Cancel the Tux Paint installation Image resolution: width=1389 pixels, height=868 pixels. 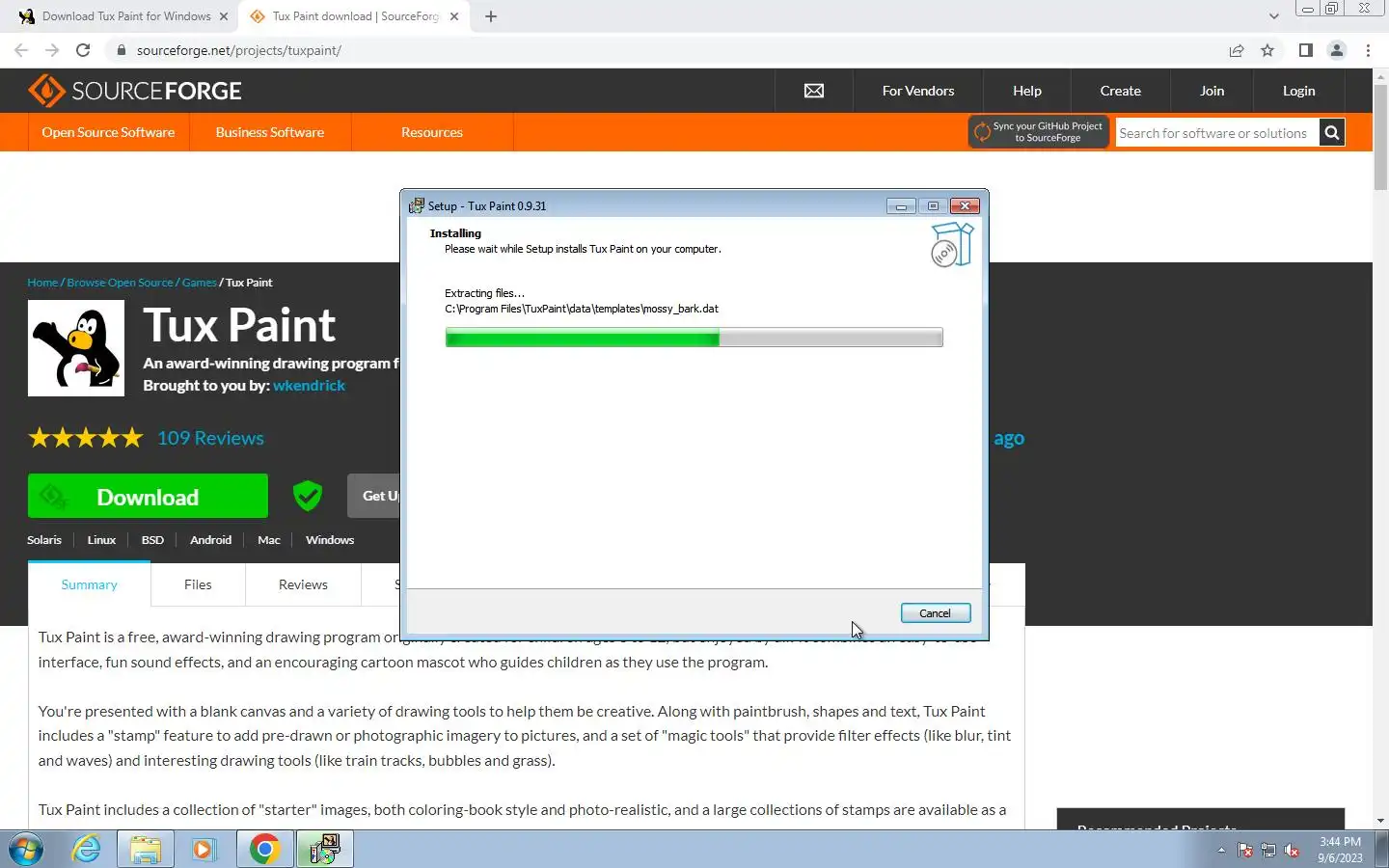[x=935, y=613]
